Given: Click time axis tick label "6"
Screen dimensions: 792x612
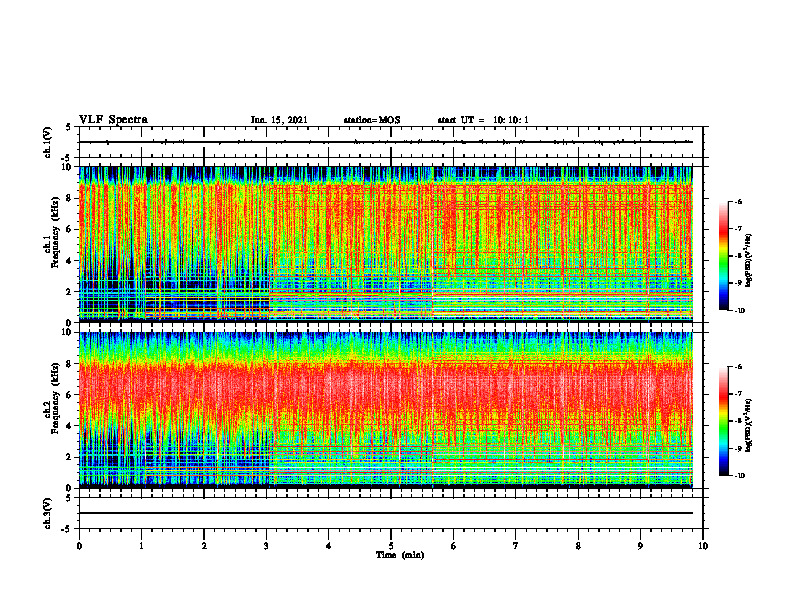Looking at the screenshot, I should pos(454,546).
